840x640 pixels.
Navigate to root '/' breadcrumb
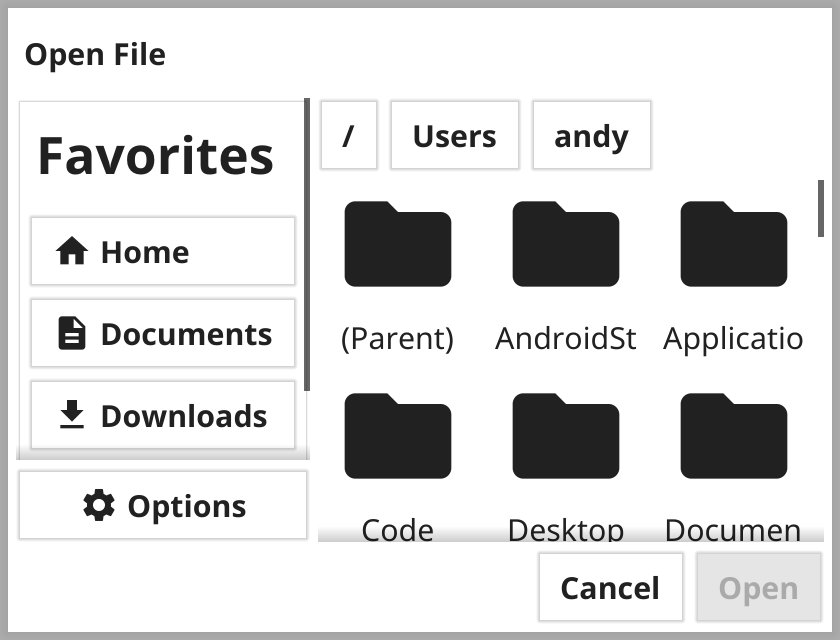348,135
